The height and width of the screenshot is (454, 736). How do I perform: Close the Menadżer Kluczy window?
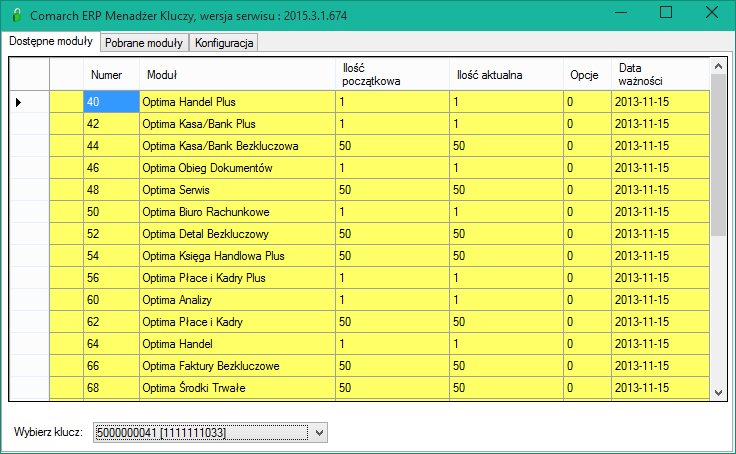[x=712, y=13]
